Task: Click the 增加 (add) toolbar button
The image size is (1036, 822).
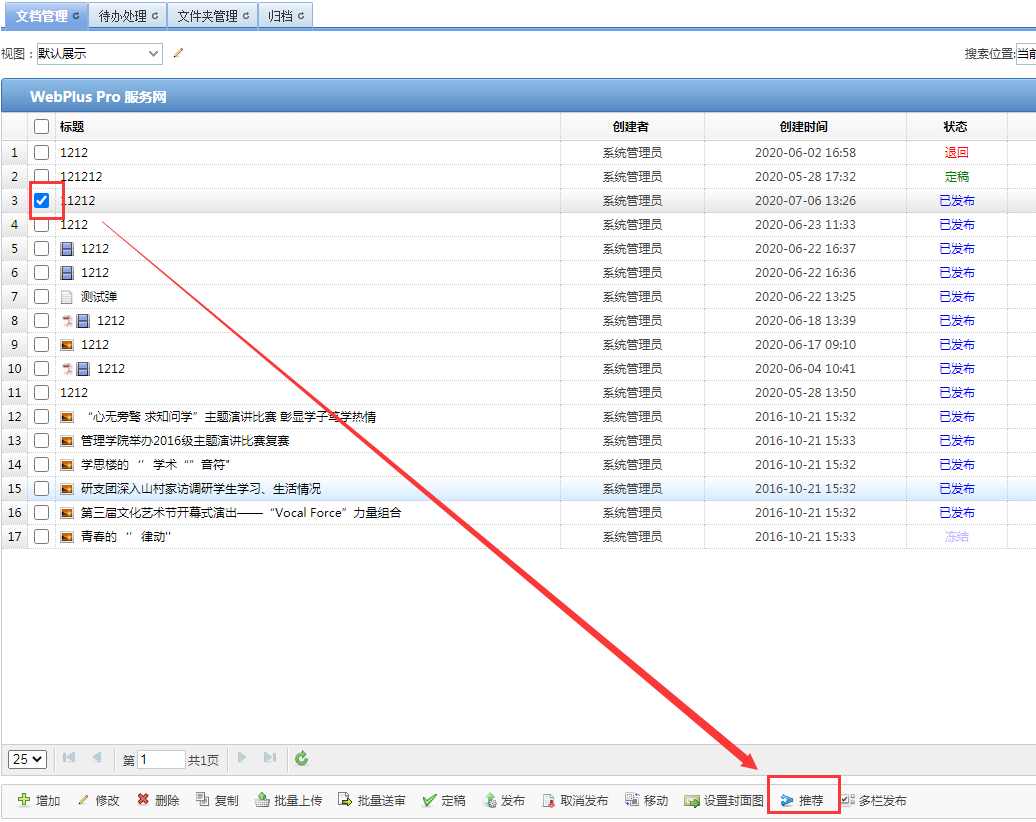Action: click(39, 801)
